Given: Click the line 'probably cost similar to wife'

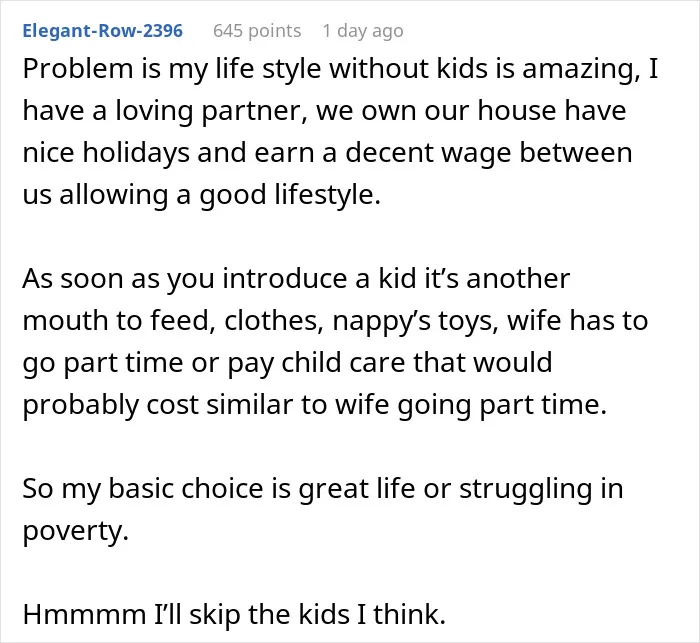Looking at the screenshot, I should [315, 405].
